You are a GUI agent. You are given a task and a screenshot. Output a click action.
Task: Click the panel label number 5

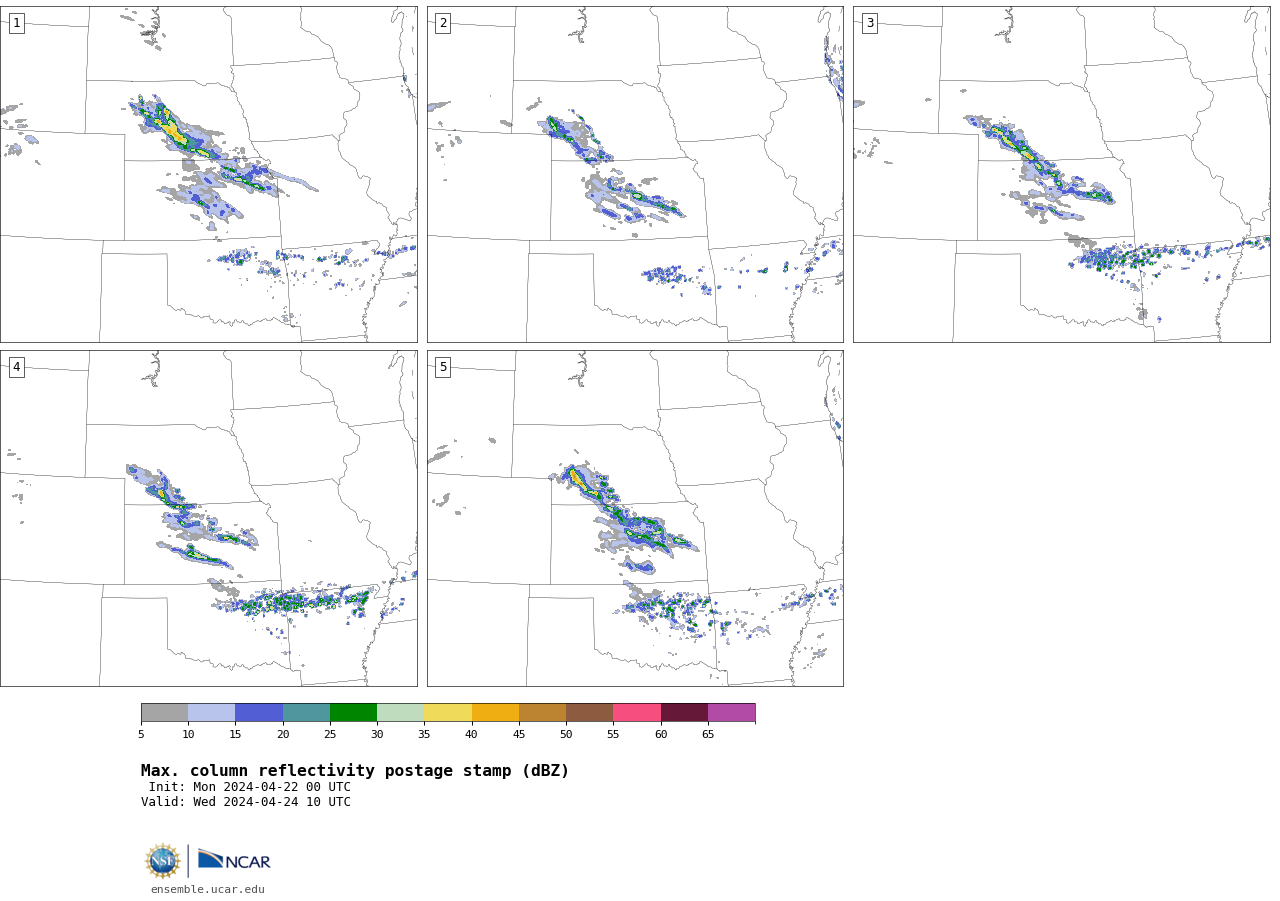pyautogui.click(x=443, y=367)
